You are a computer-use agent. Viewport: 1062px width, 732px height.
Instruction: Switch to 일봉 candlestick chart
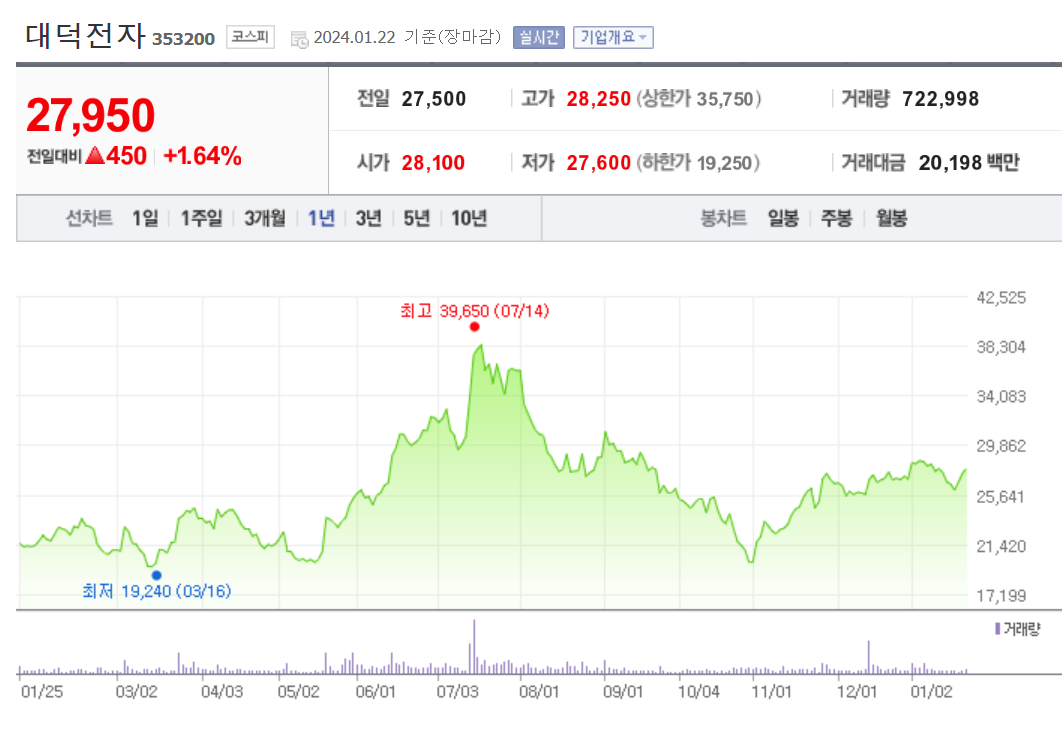click(783, 218)
